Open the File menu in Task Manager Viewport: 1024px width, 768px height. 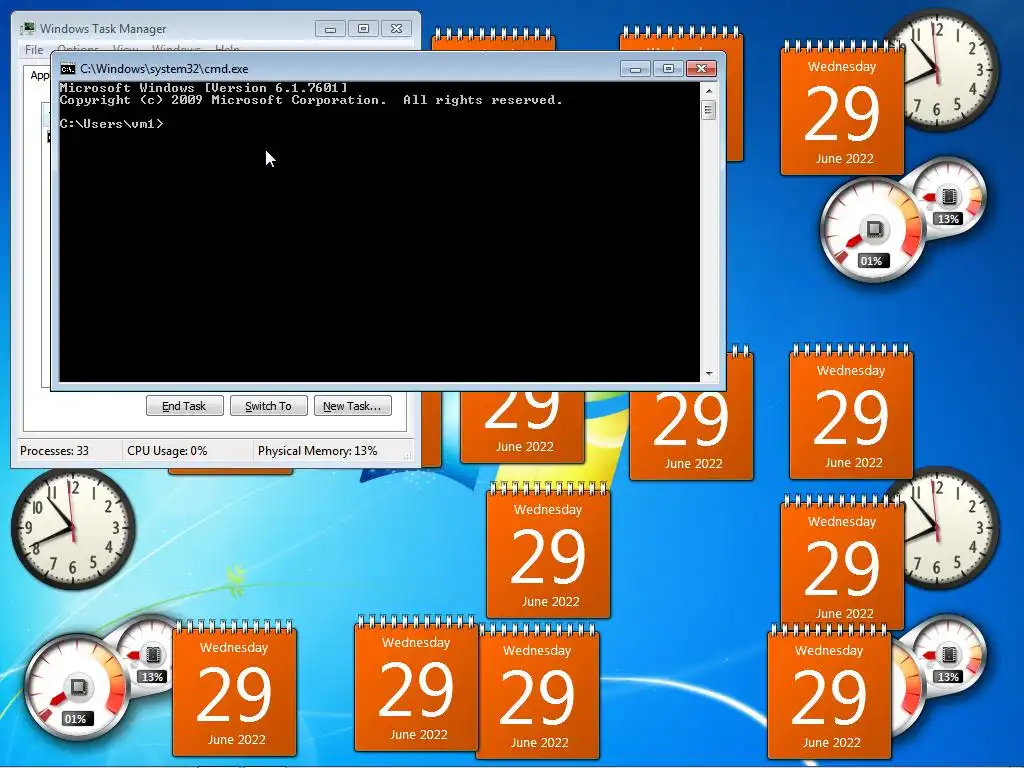point(34,49)
